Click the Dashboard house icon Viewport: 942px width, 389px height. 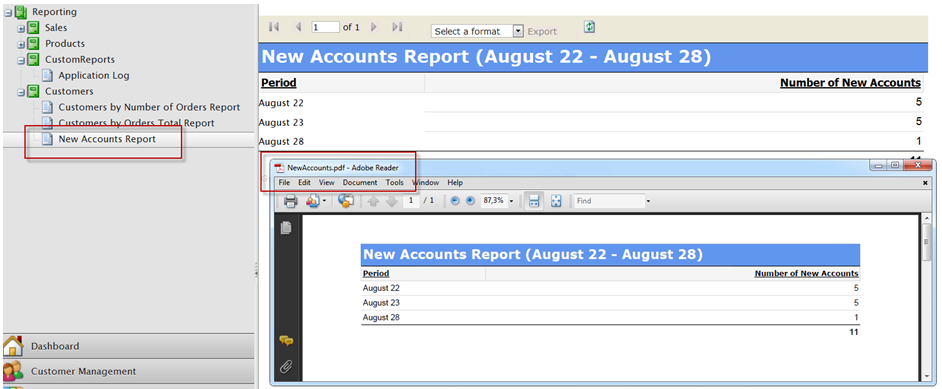click(x=13, y=346)
